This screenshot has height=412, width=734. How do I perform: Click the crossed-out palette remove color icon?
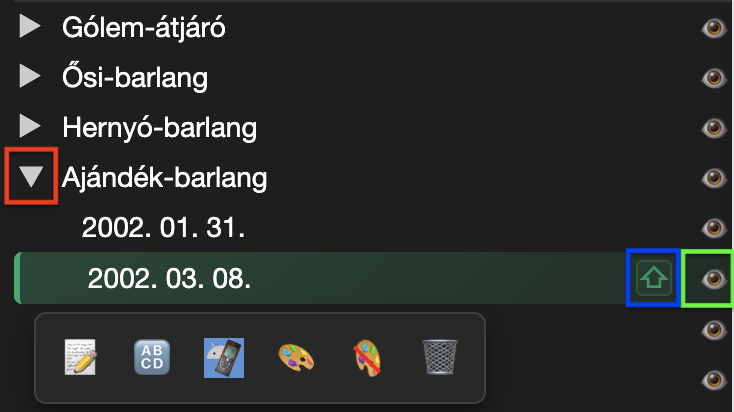pyautogui.click(x=366, y=357)
